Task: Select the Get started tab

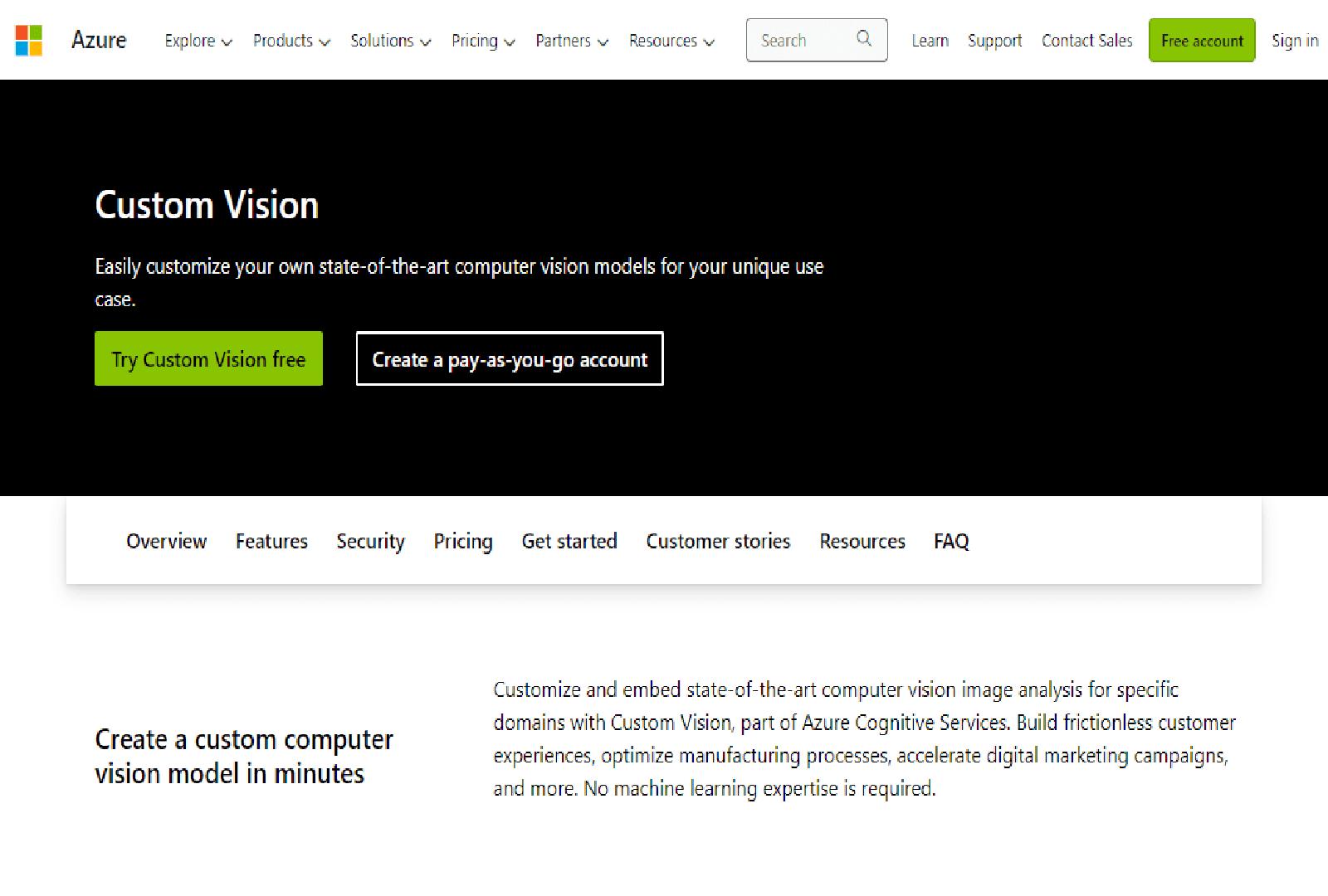Action: [569, 541]
